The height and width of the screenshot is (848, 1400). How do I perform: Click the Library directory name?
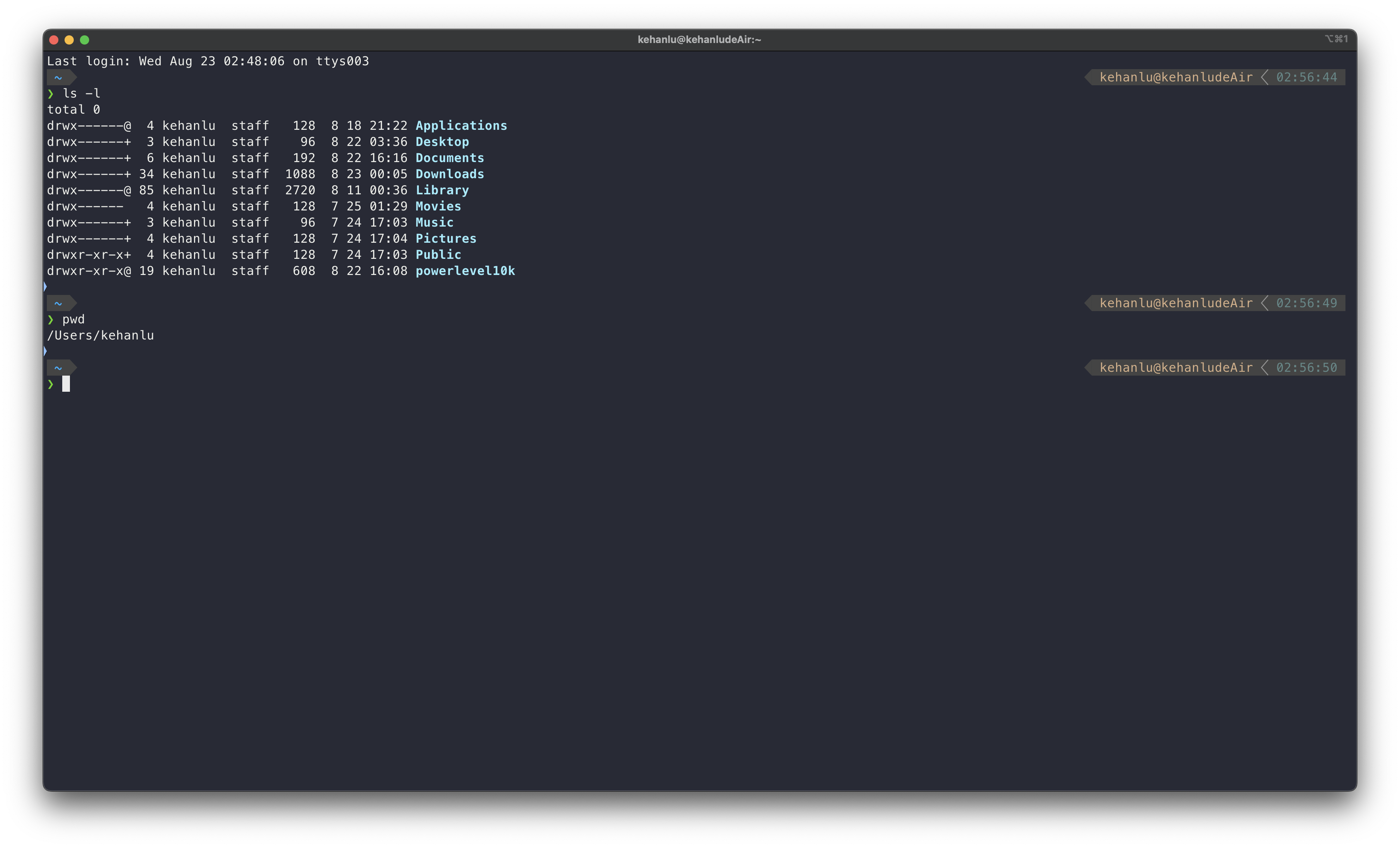point(442,190)
